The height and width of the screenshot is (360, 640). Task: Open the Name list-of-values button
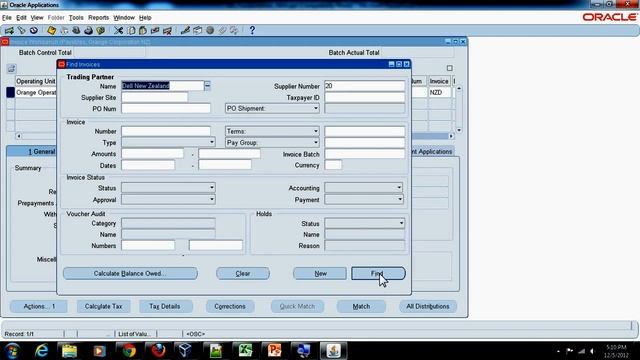tap(207, 85)
